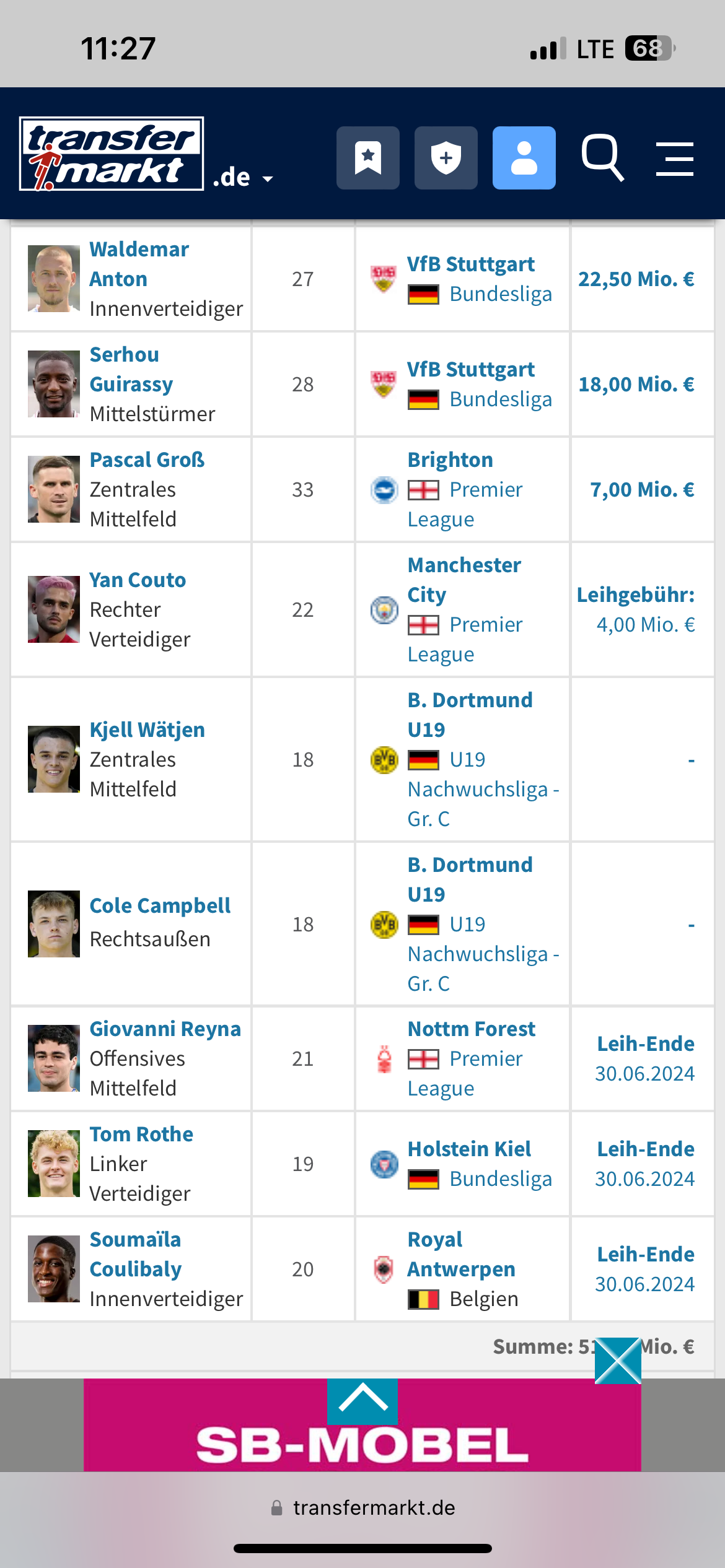Tap the Brighton club crest
The image size is (725, 1568).
384,490
